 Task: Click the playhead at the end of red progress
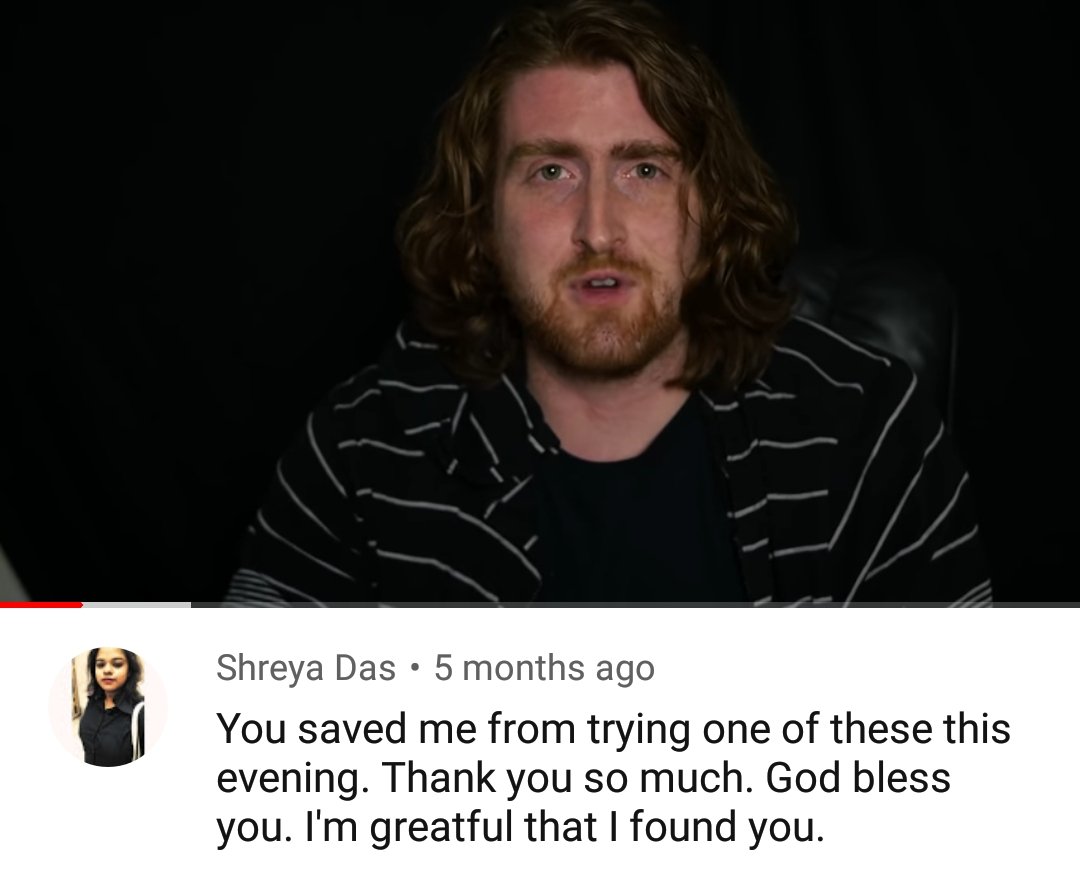point(81,605)
